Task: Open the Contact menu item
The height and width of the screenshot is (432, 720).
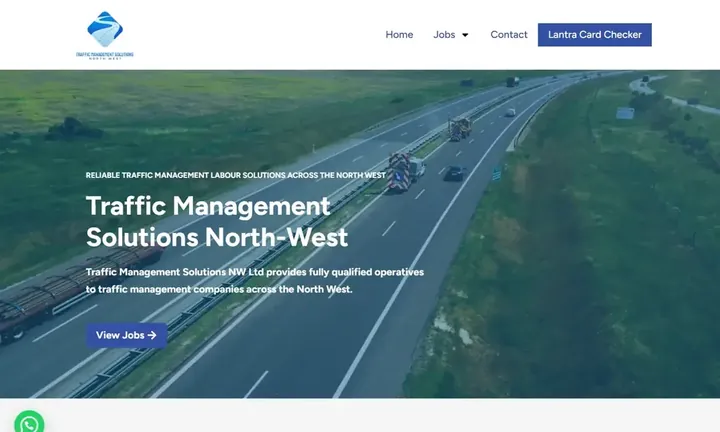Action: [x=509, y=34]
